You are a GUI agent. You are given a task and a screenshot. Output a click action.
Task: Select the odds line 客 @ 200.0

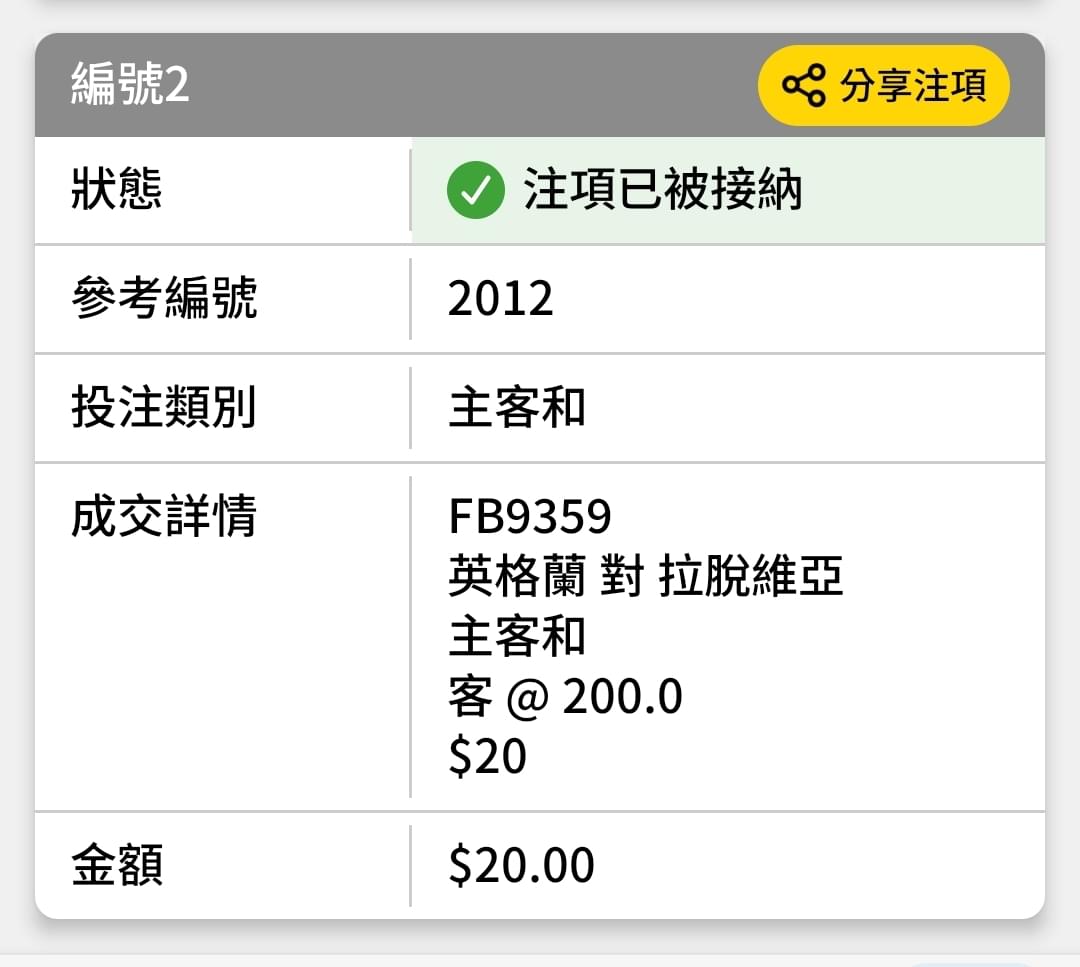coord(565,696)
